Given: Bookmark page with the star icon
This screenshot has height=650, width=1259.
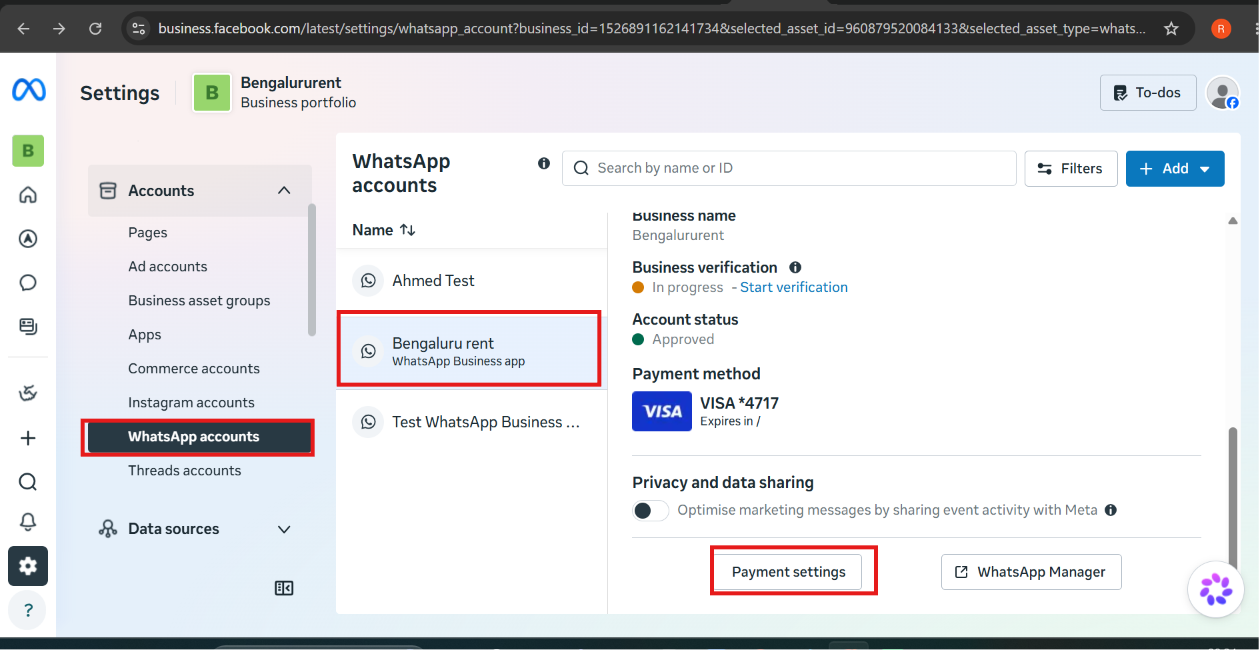Looking at the screenshot, I should click(x=1171, y=29).
